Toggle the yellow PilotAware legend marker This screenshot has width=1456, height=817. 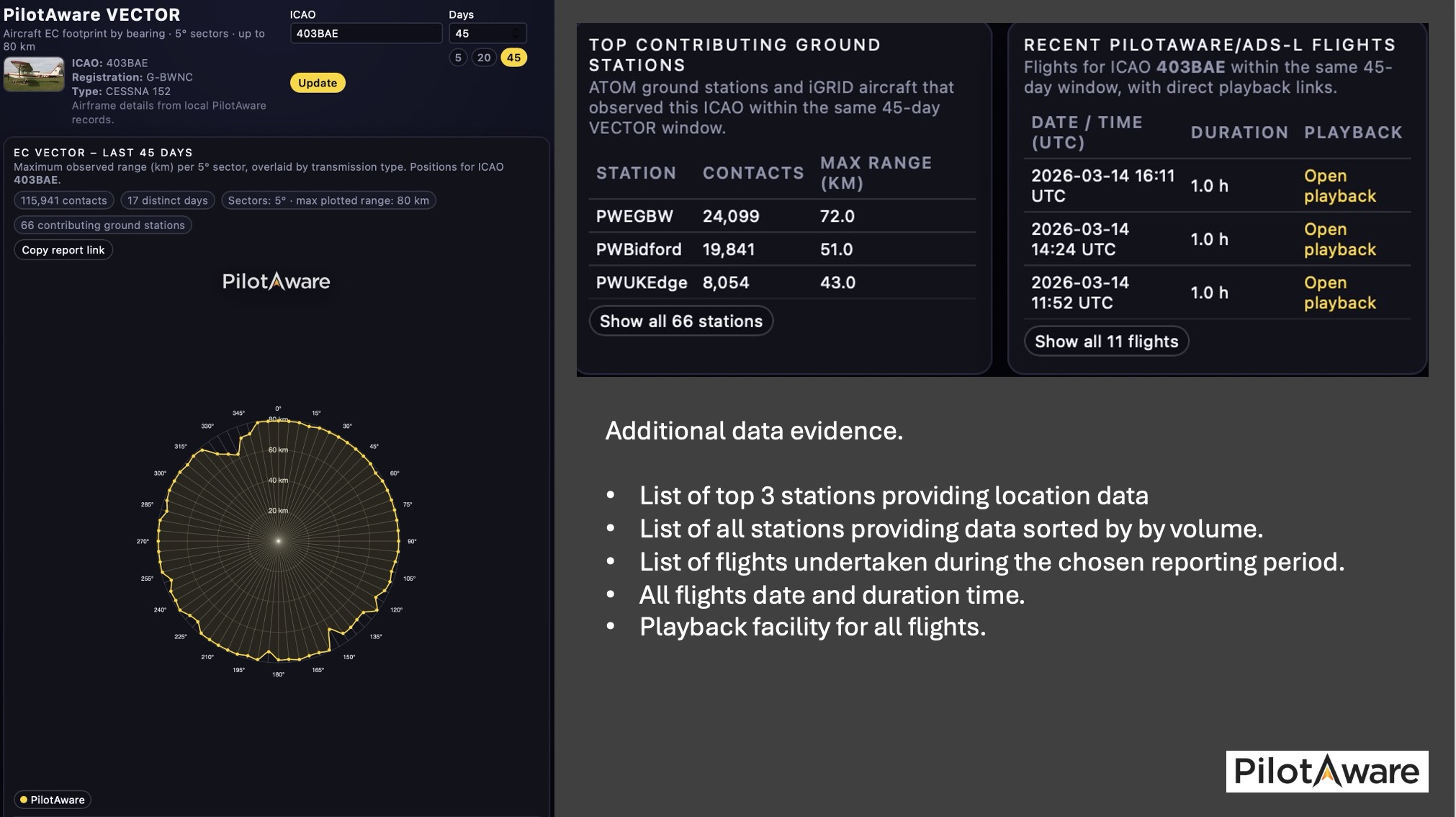(x=24, y=800)
